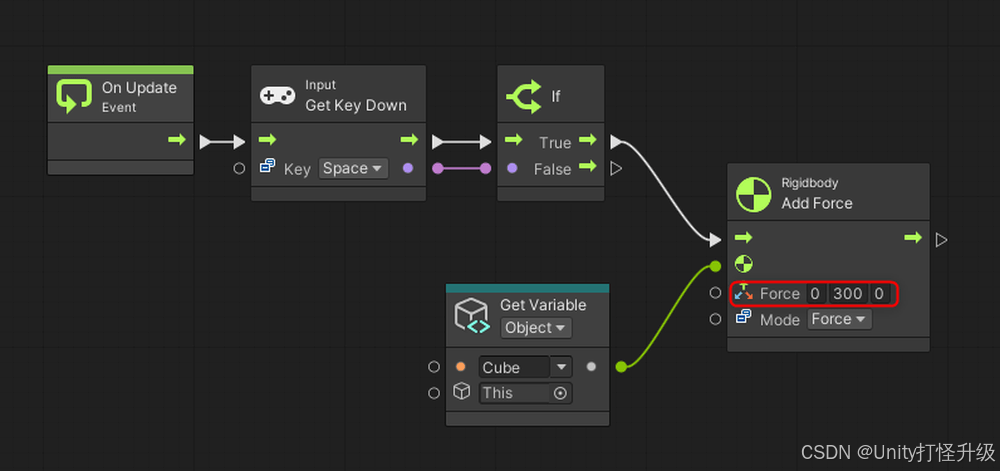Select the If node title text

[x=555, y=96]
